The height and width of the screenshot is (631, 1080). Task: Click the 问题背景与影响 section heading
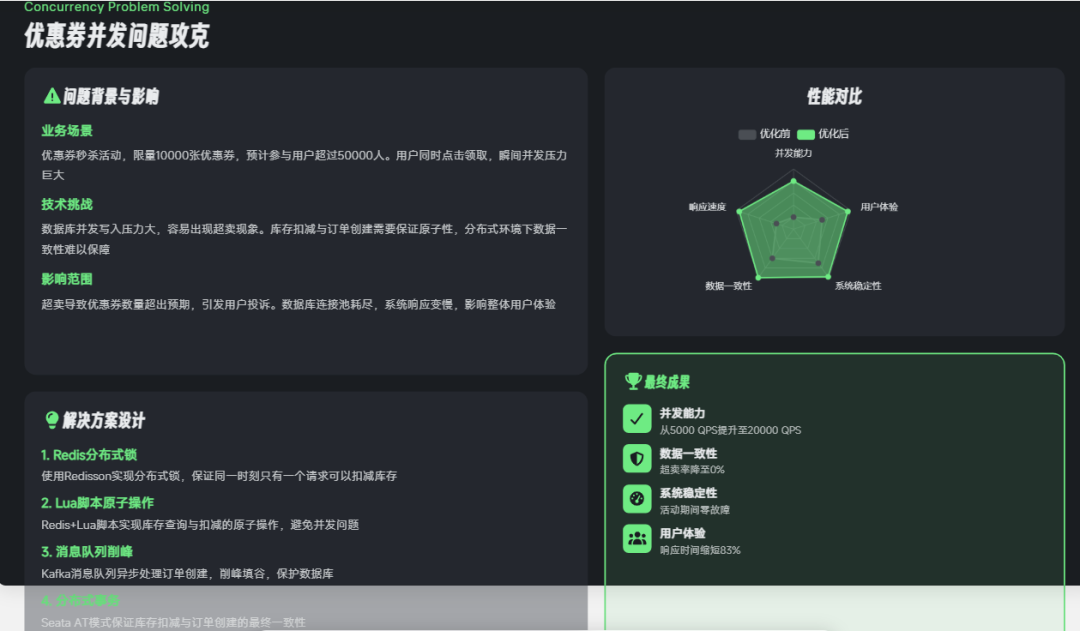click(111, 96)
